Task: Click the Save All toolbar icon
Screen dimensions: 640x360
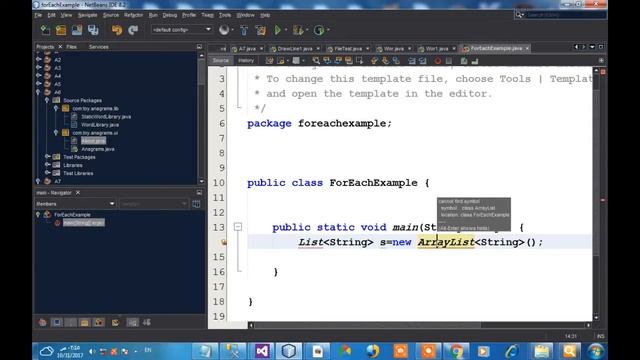Action: [x=93, y=30]
